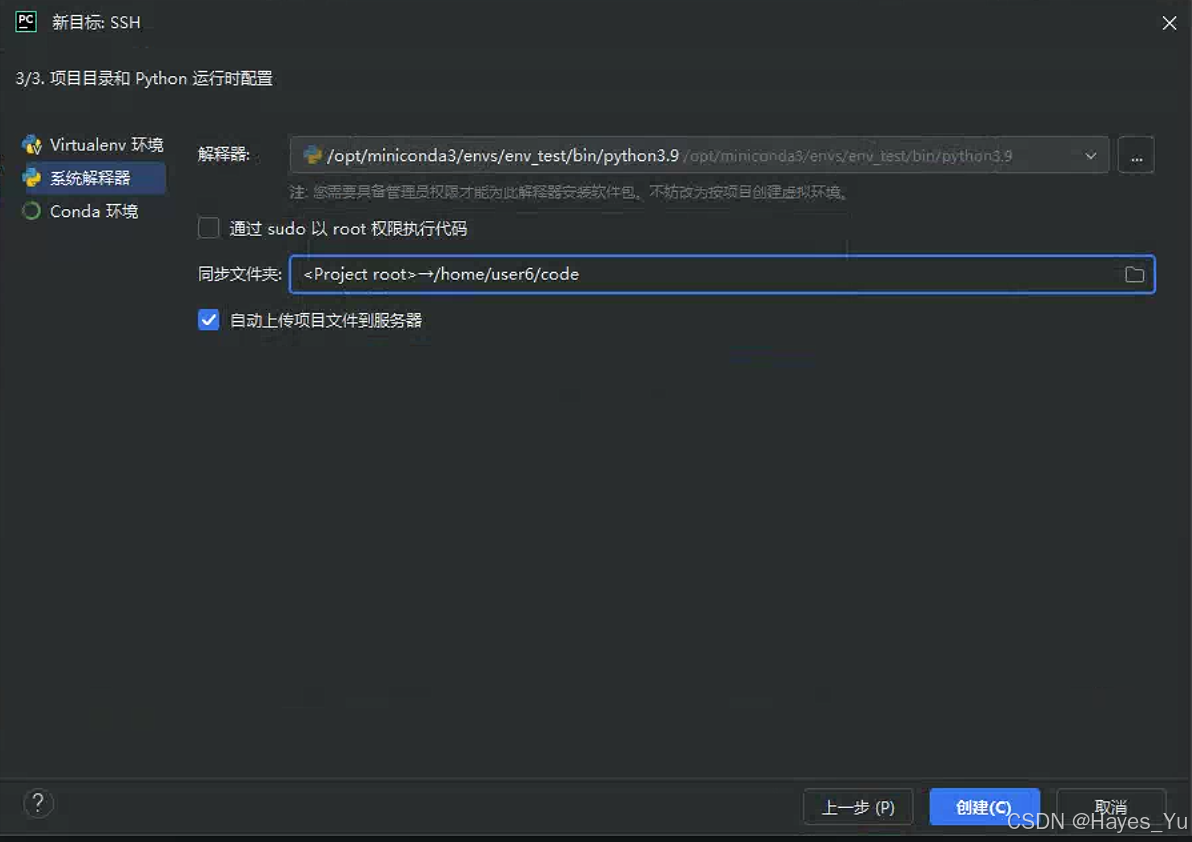Select 系统解释器 in sidebar
Image resolution: width=1192 pixels, height=842 pixels.
93,178
